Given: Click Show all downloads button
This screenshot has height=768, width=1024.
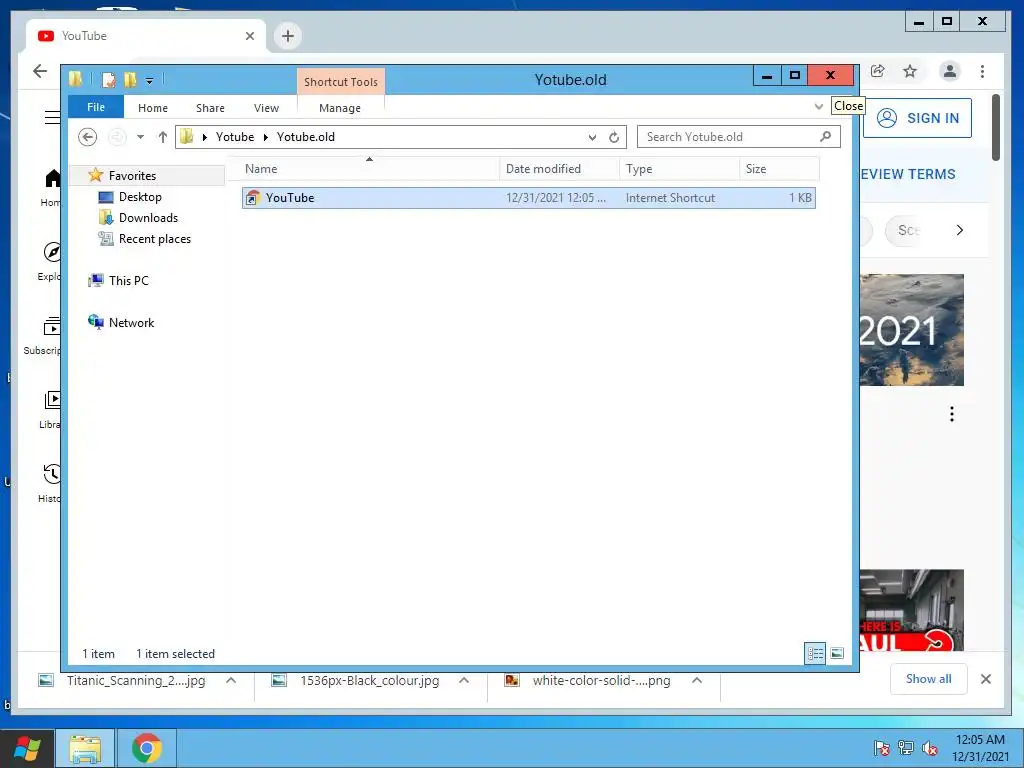Looking at the screenshot, I should [x=929, y=679].
